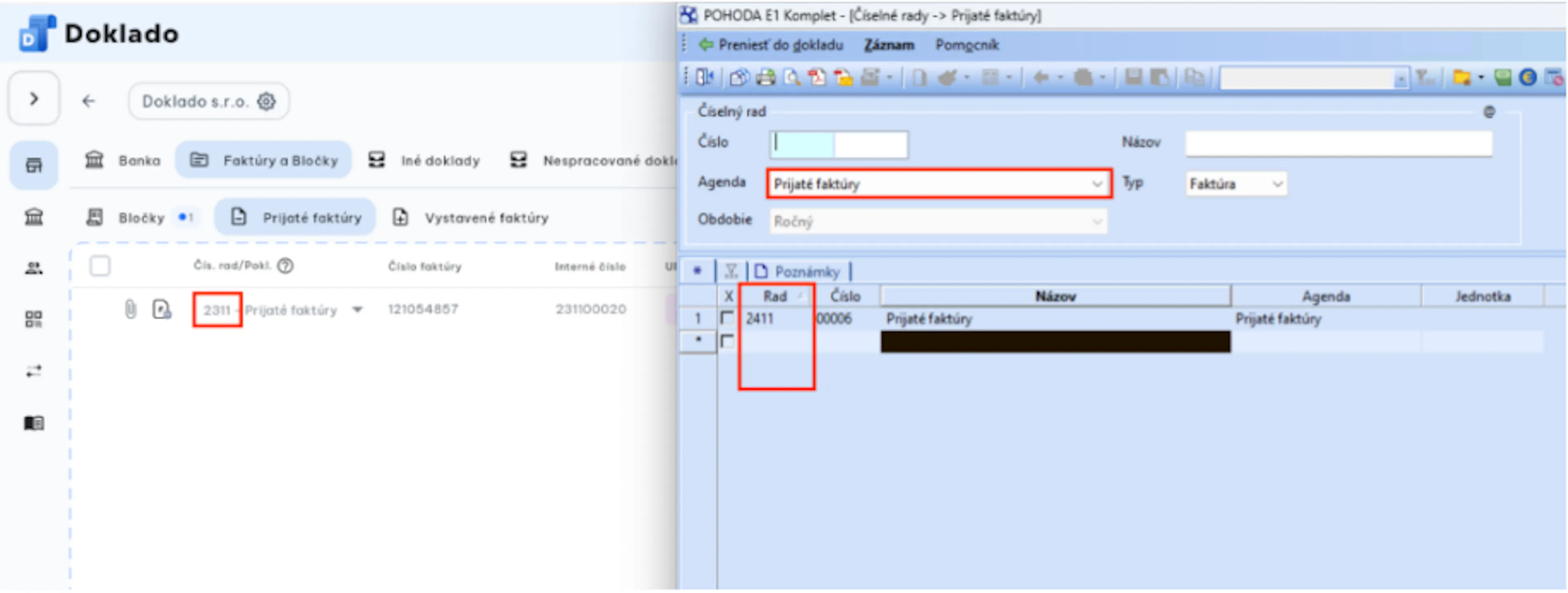Open the Nespracované doklady tab
Viewport: 1568px width, 593px height.
(593, 160)
